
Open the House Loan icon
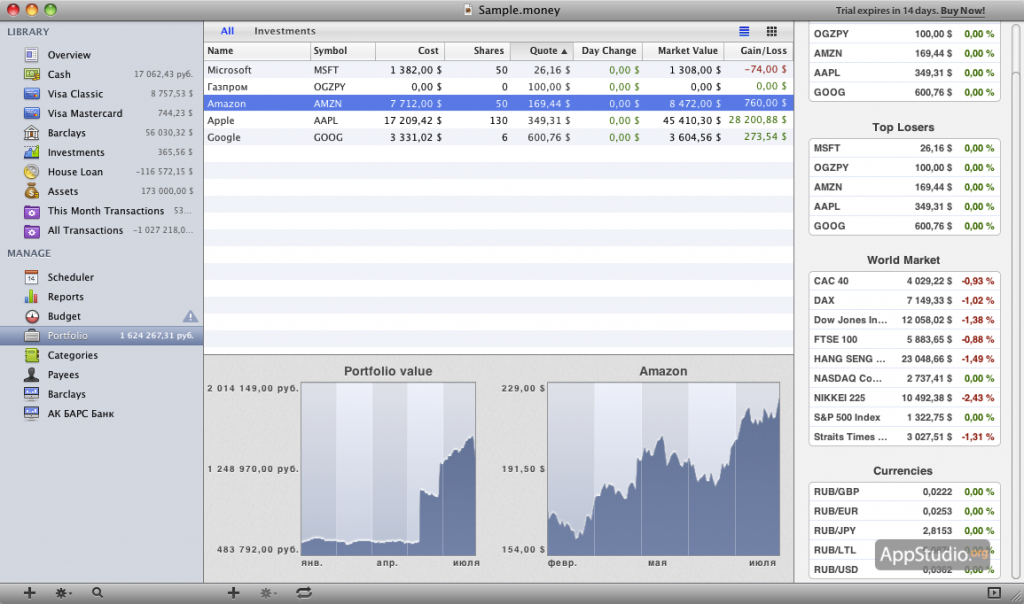(31, 172)
